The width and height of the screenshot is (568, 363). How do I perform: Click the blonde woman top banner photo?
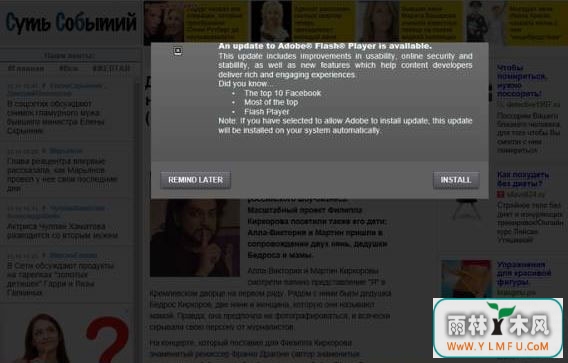click(271, 21)
